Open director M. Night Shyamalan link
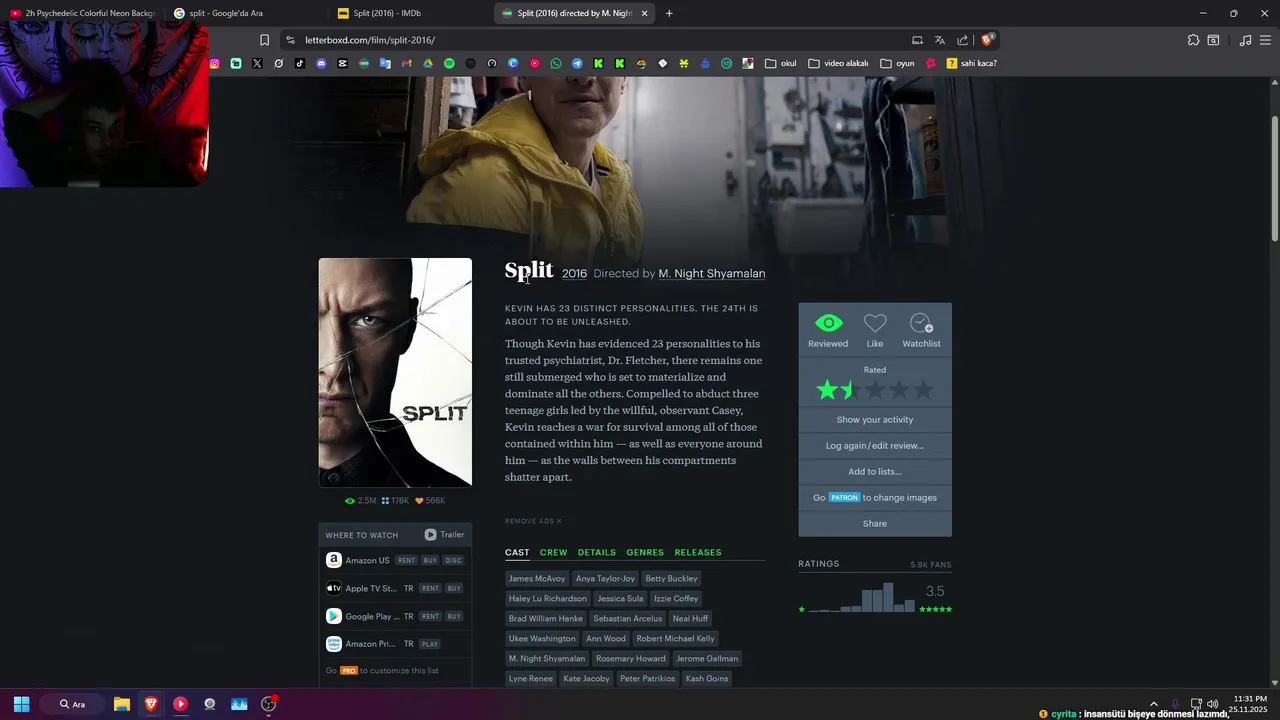Screen dimensions: 1280x720 pyautogui.click(x=711, y=273)
